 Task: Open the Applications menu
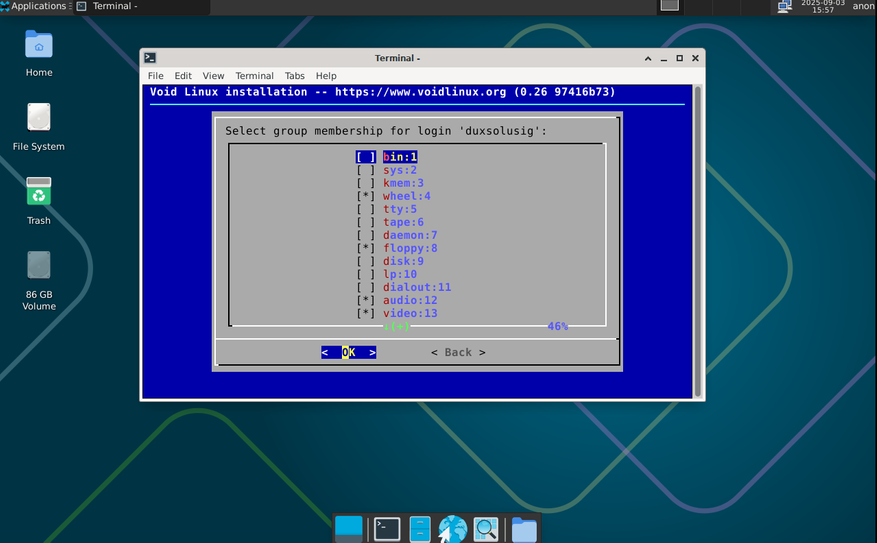[x=34, y=6]
